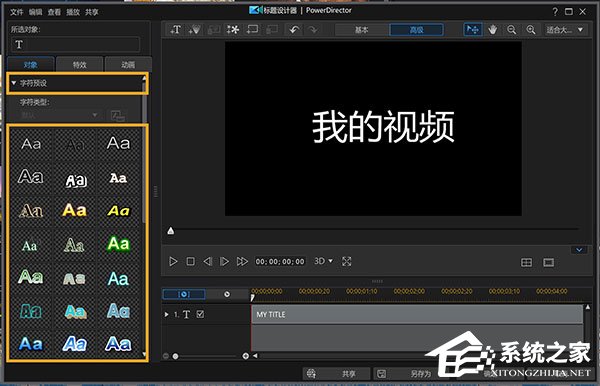Step to next frame
Viewport: 600px width, 386px height.
(x=224, y=261)
